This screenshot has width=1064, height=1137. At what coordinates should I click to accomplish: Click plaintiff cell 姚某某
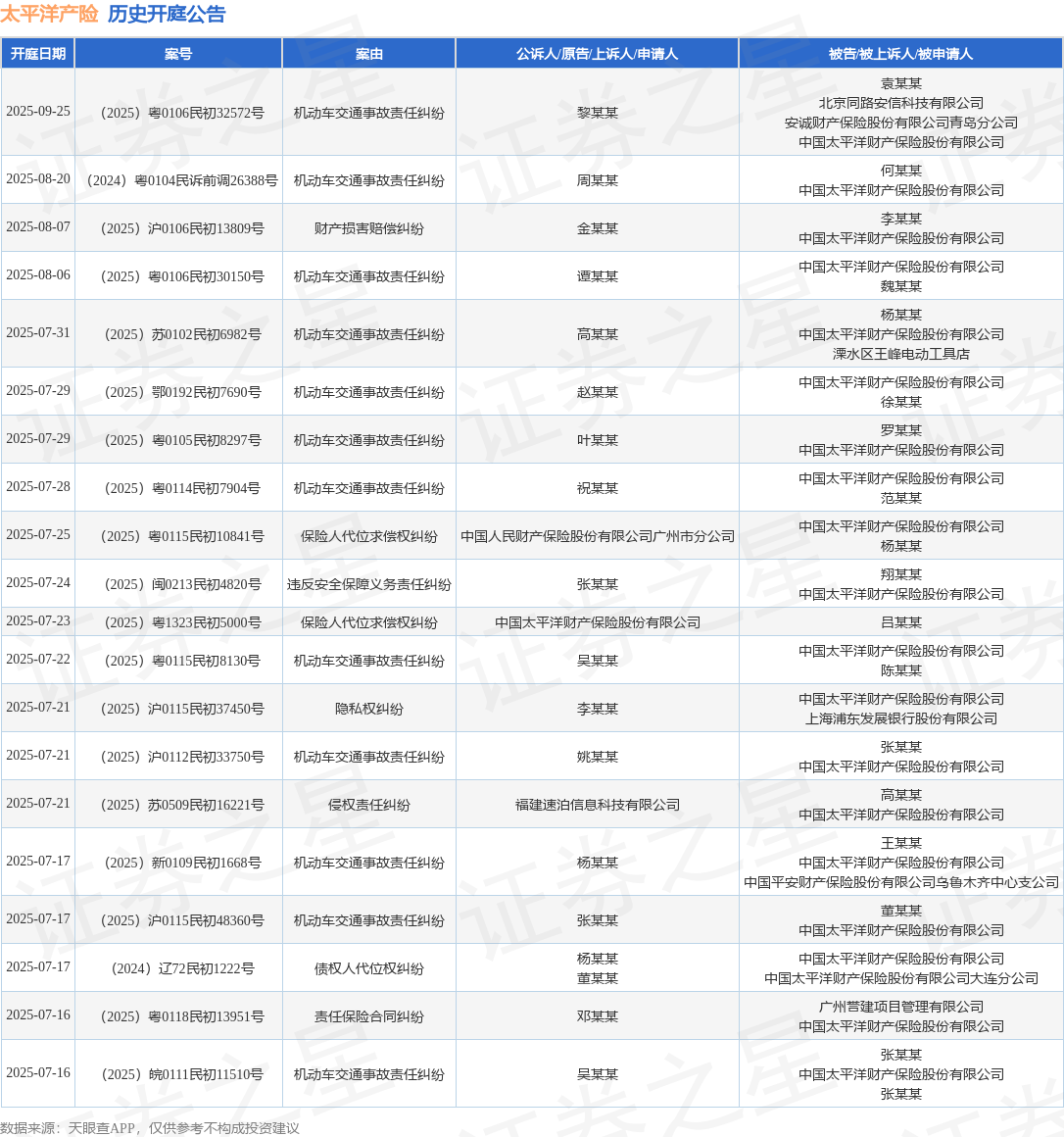click(x=598, y=757)
